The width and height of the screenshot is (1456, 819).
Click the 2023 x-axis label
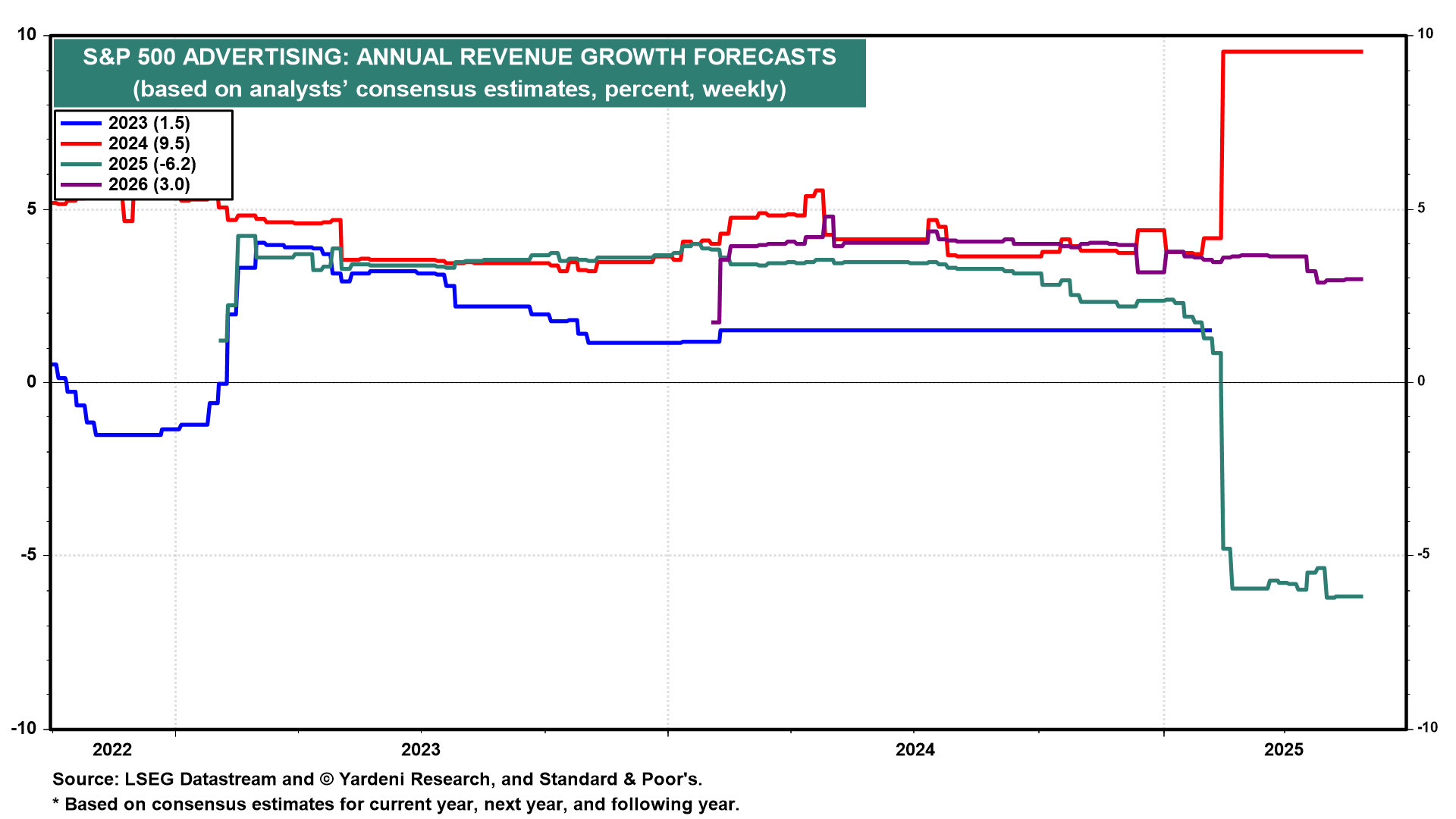point(421,750)
